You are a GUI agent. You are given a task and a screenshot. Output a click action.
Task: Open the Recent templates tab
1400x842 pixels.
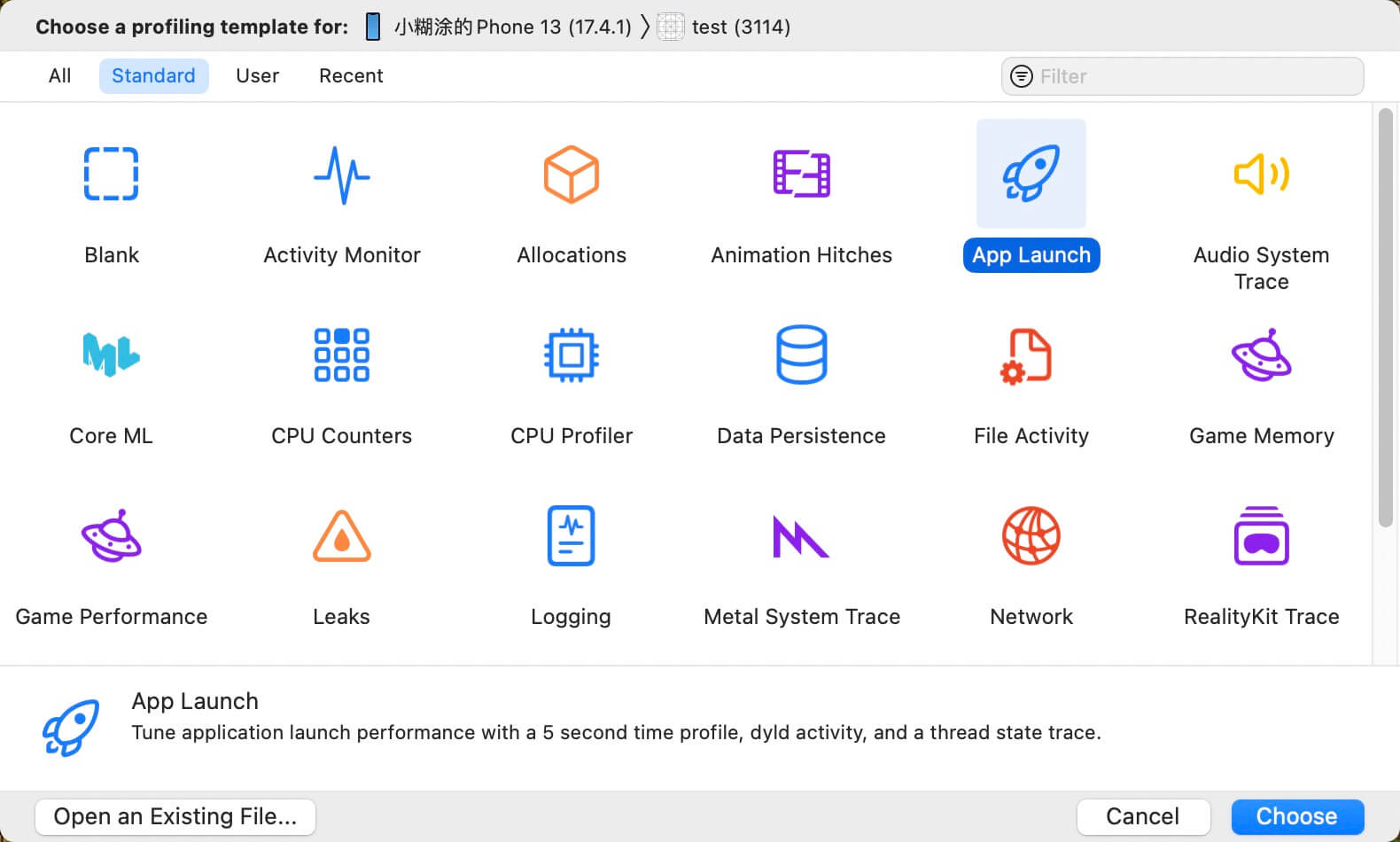(x=351, y=76)
